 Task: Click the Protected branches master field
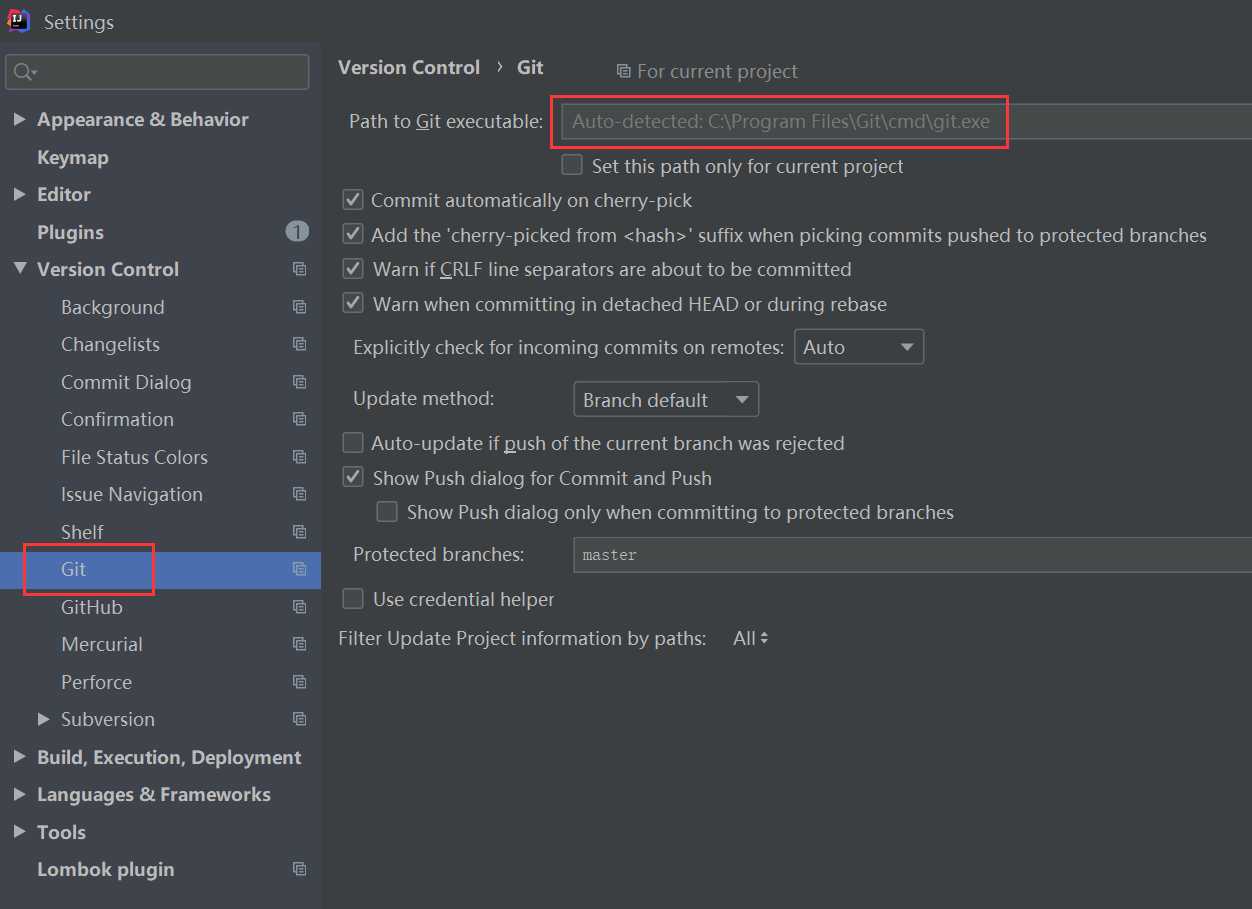[x=912, y=555]
